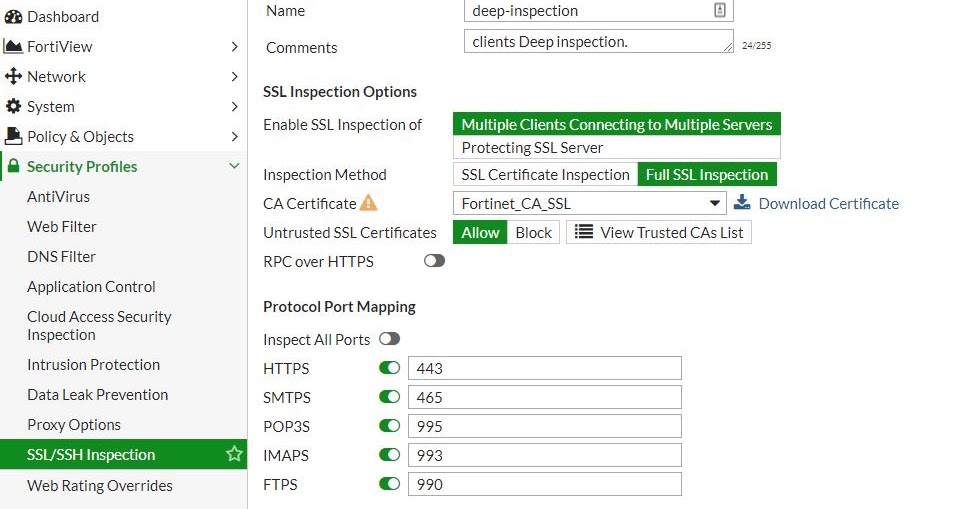Go to Intrusion Protection
970x509 pixels.
(93, 365)
